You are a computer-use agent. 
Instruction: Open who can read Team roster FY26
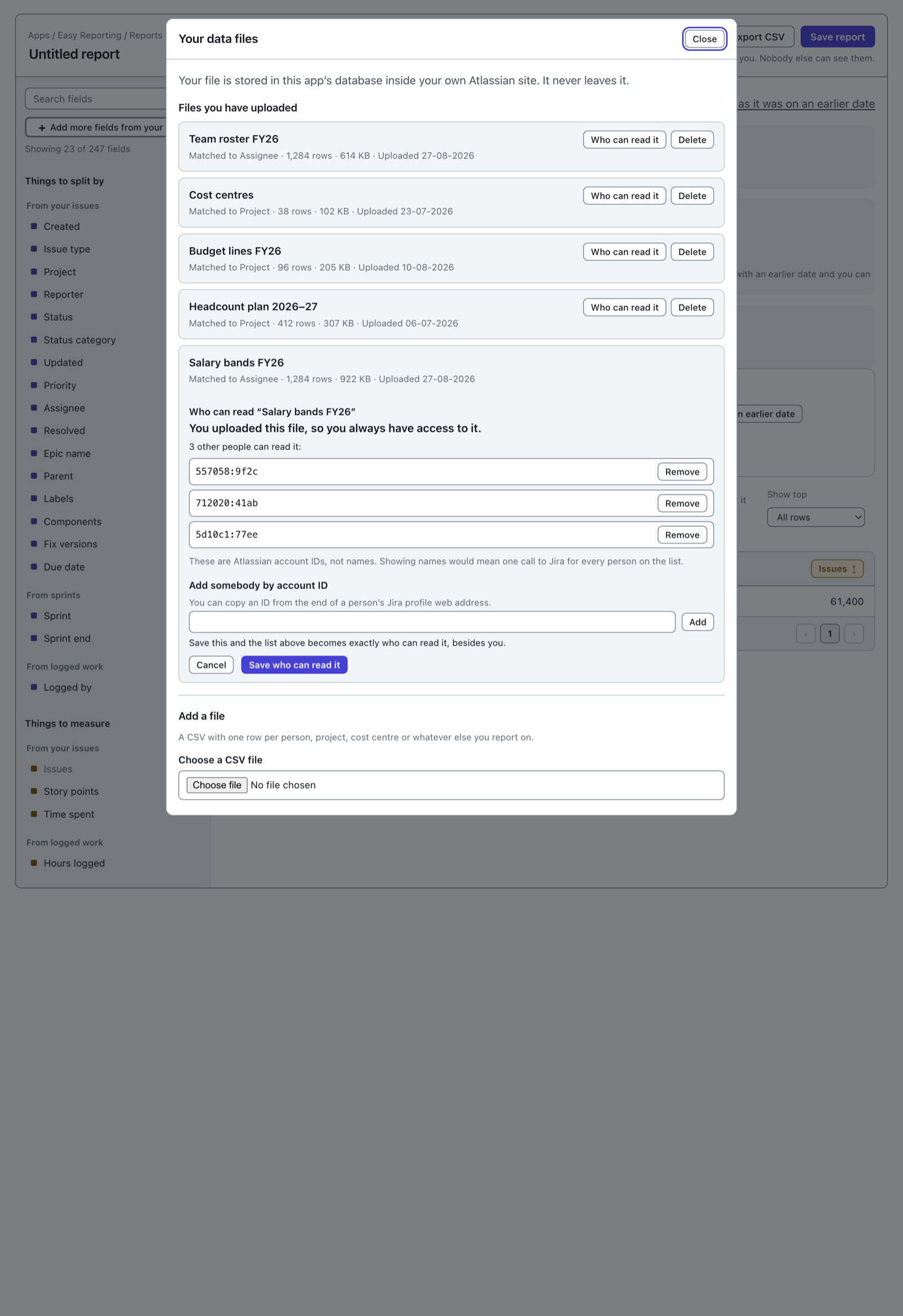click(x=624, y=140)
